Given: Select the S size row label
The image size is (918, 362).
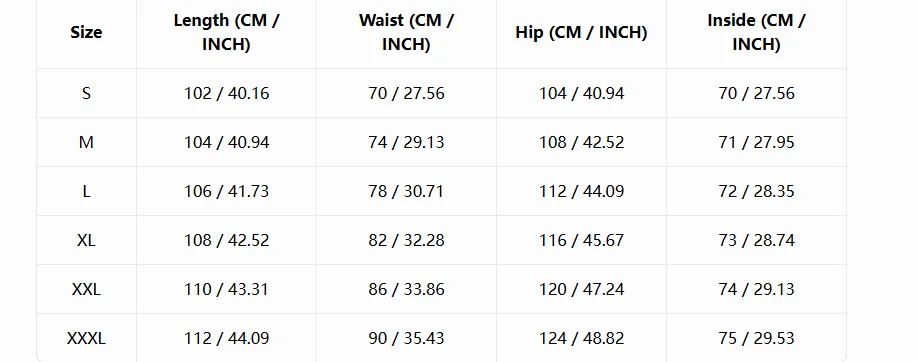Looking at the screenshot, I should (x=86, y=94).
